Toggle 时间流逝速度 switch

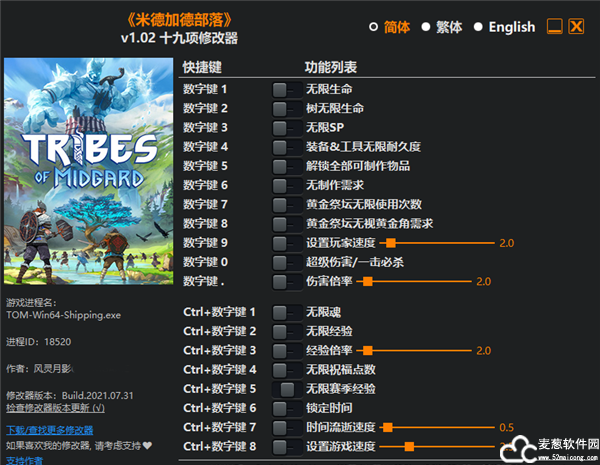[287, 427]
